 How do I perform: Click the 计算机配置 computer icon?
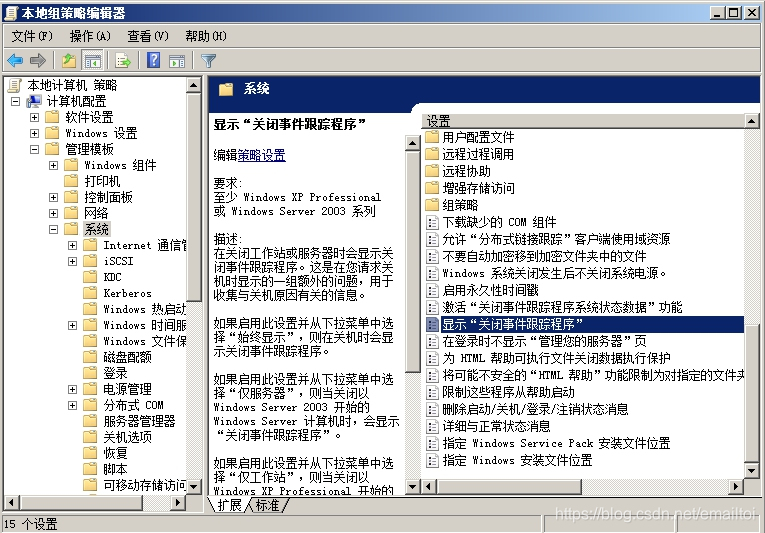coord(34,101)
